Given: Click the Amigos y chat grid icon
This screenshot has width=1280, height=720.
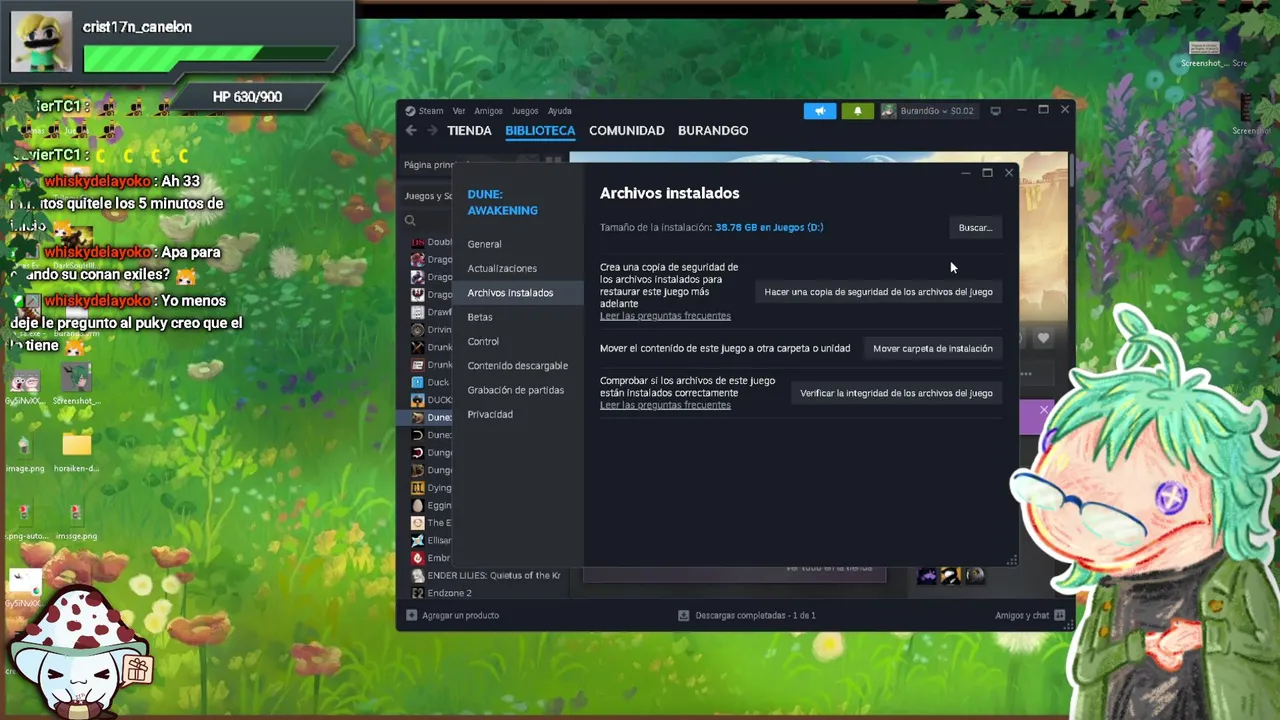Looking at the screenshot, I should point(1059,616).
